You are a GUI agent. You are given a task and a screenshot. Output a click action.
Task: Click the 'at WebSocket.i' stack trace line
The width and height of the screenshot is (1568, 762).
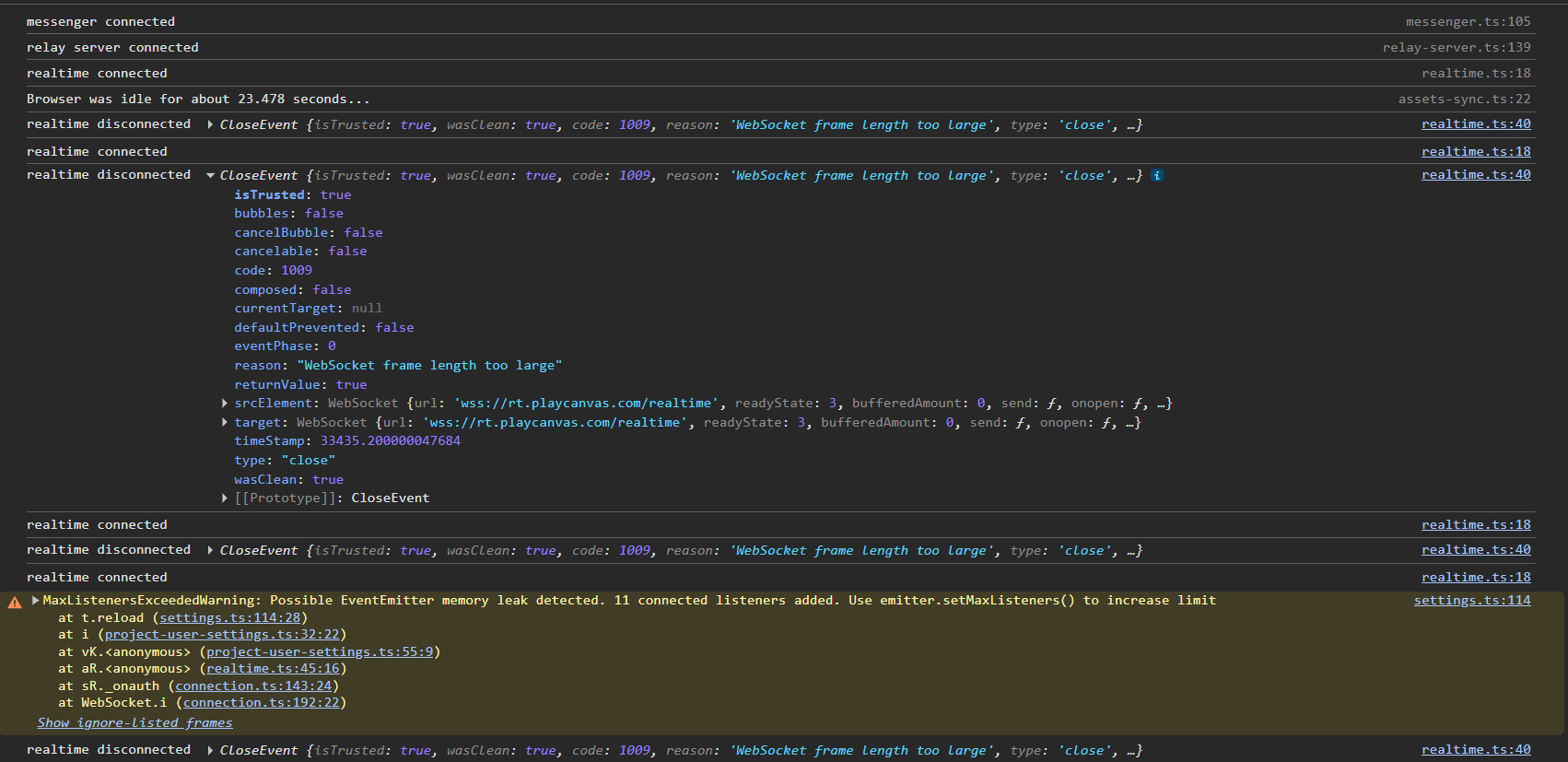tap(203, 702)
